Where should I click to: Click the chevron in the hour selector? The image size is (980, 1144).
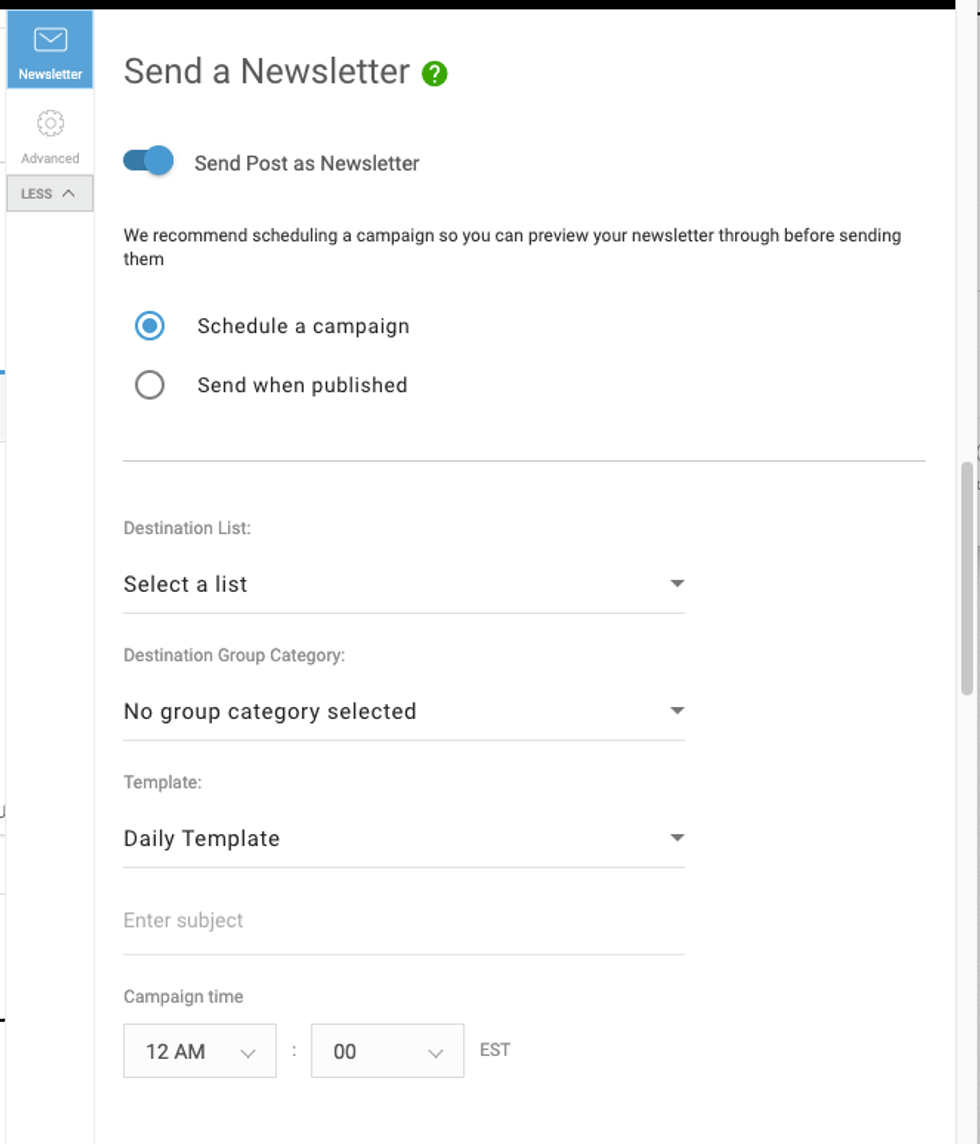click(x=248, y=1052)
